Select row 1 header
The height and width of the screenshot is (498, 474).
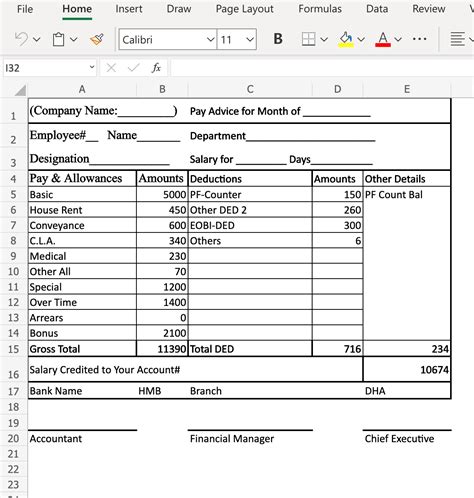pos(13,111)
